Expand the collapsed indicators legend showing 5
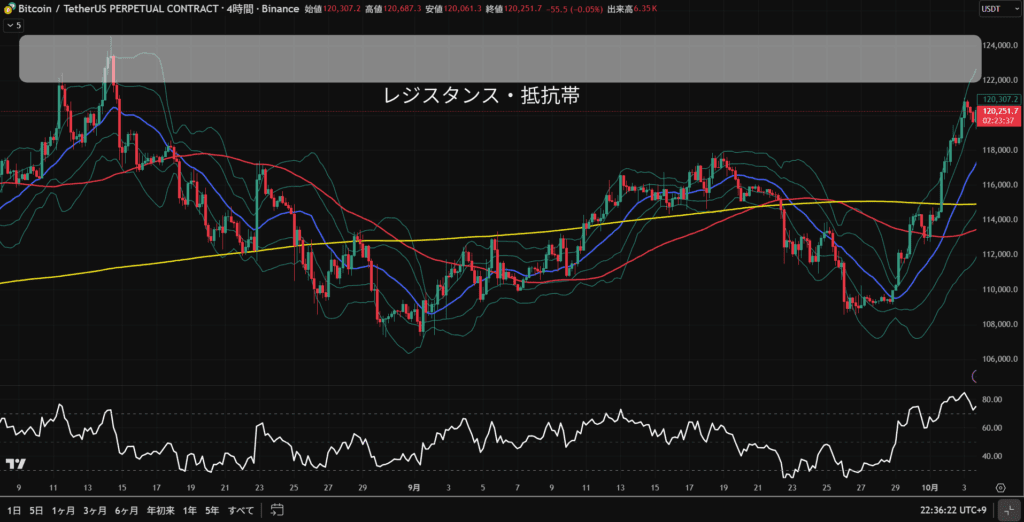 pyautogui.click(x=13, y=25)
